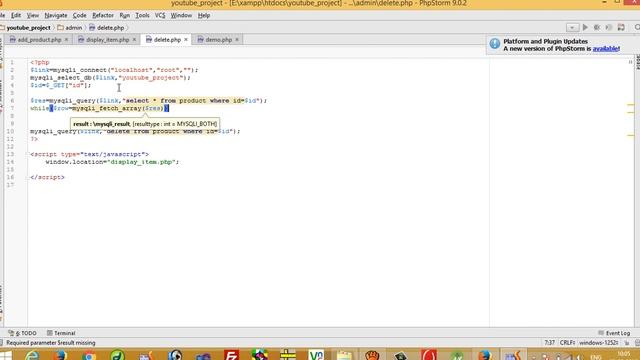Screen dimensions: 640x360
Task: Click the youtube_project breadcrumb
Action: click(28, 28)
